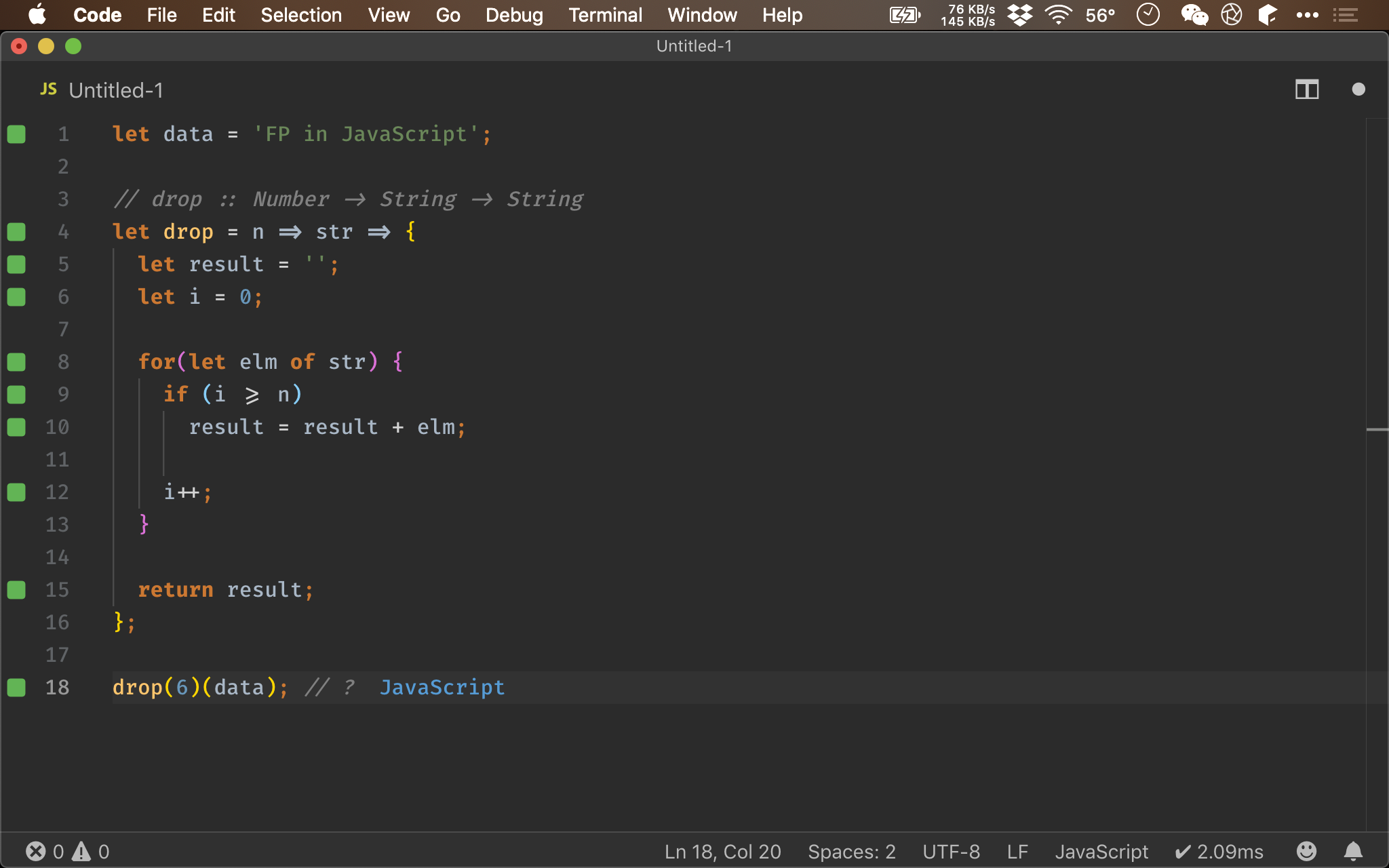Click the 'i++;' statement
This screenshot has width=1389, height=868.
tap(188, 492)
